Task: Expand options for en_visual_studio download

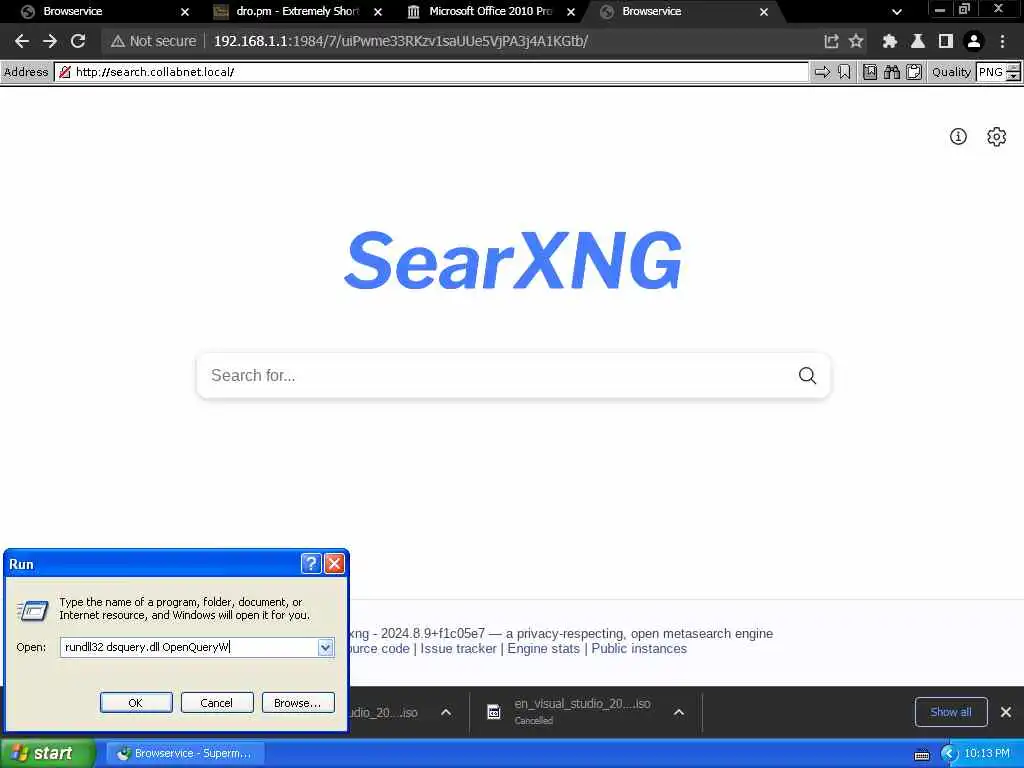Action: 679,712
